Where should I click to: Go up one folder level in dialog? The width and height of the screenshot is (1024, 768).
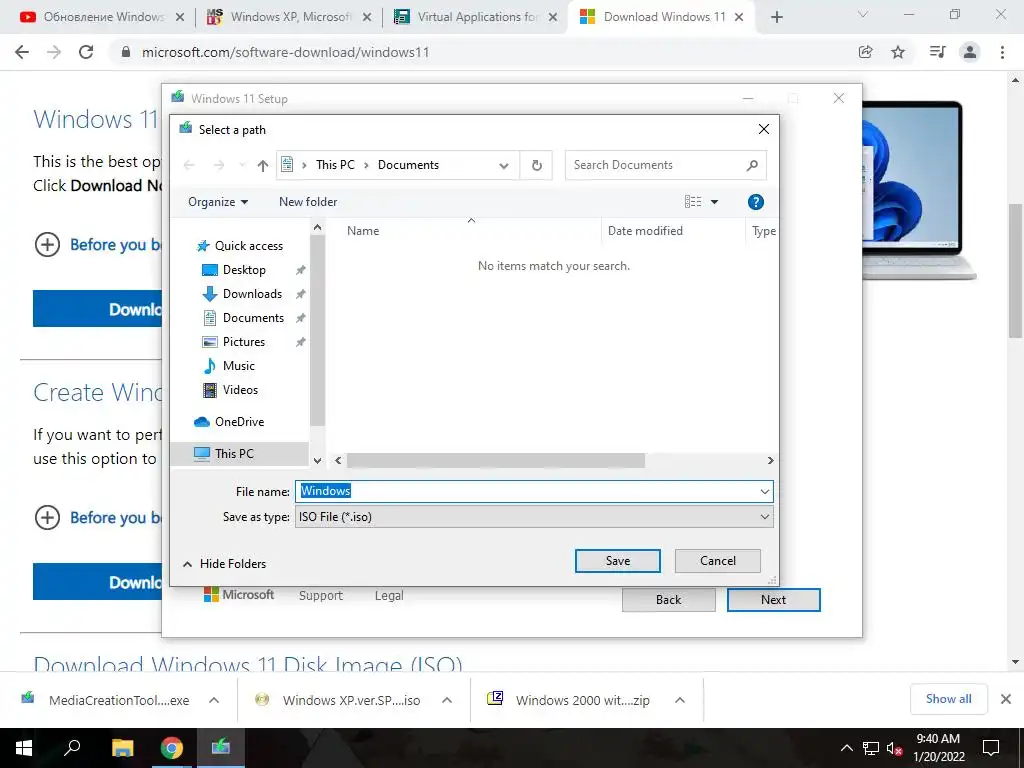[263, 165]
